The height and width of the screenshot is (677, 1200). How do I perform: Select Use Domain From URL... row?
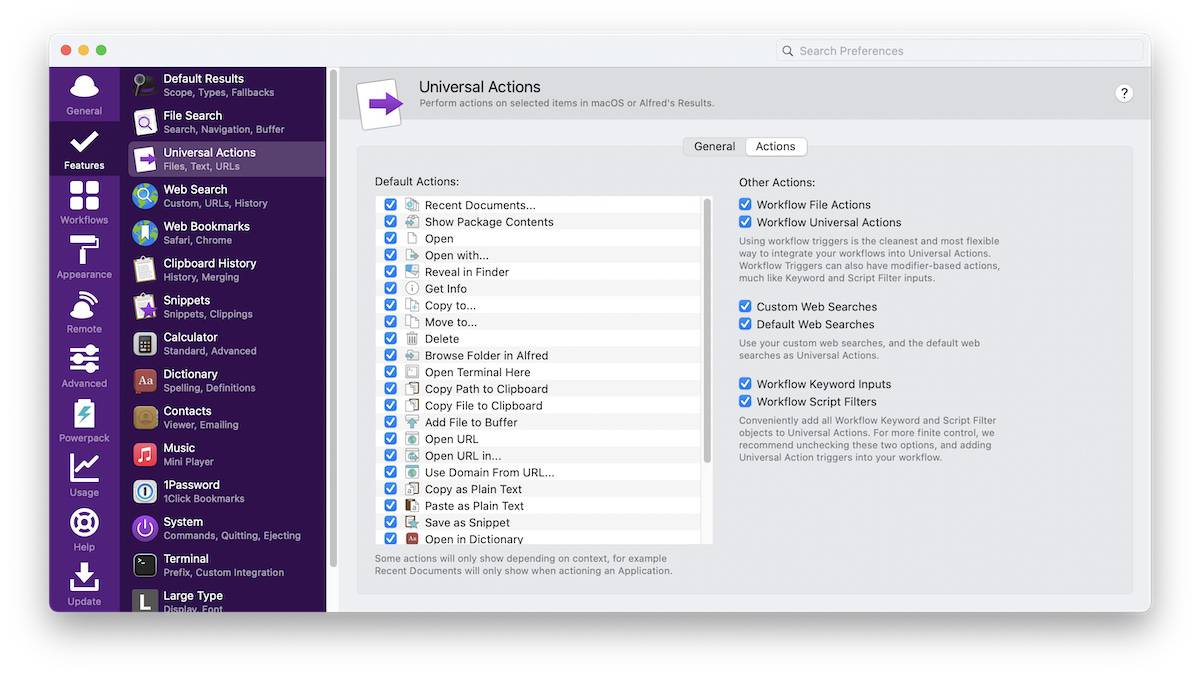click(540, 472)
